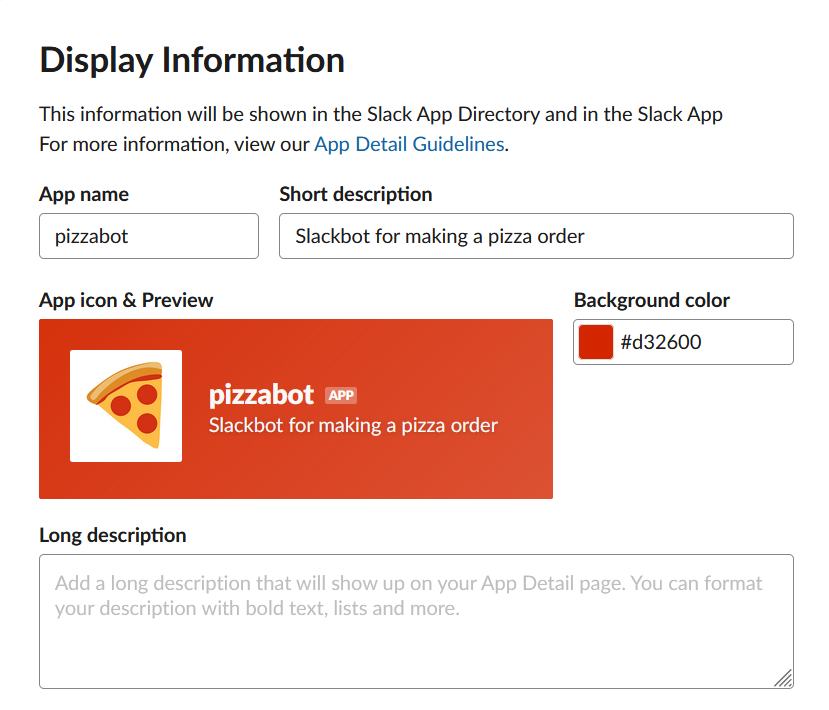Image resolution: width=829 pixels, height=710 pixels.
Task: Click the APP badge next to pizzabot
Action: 341,395
